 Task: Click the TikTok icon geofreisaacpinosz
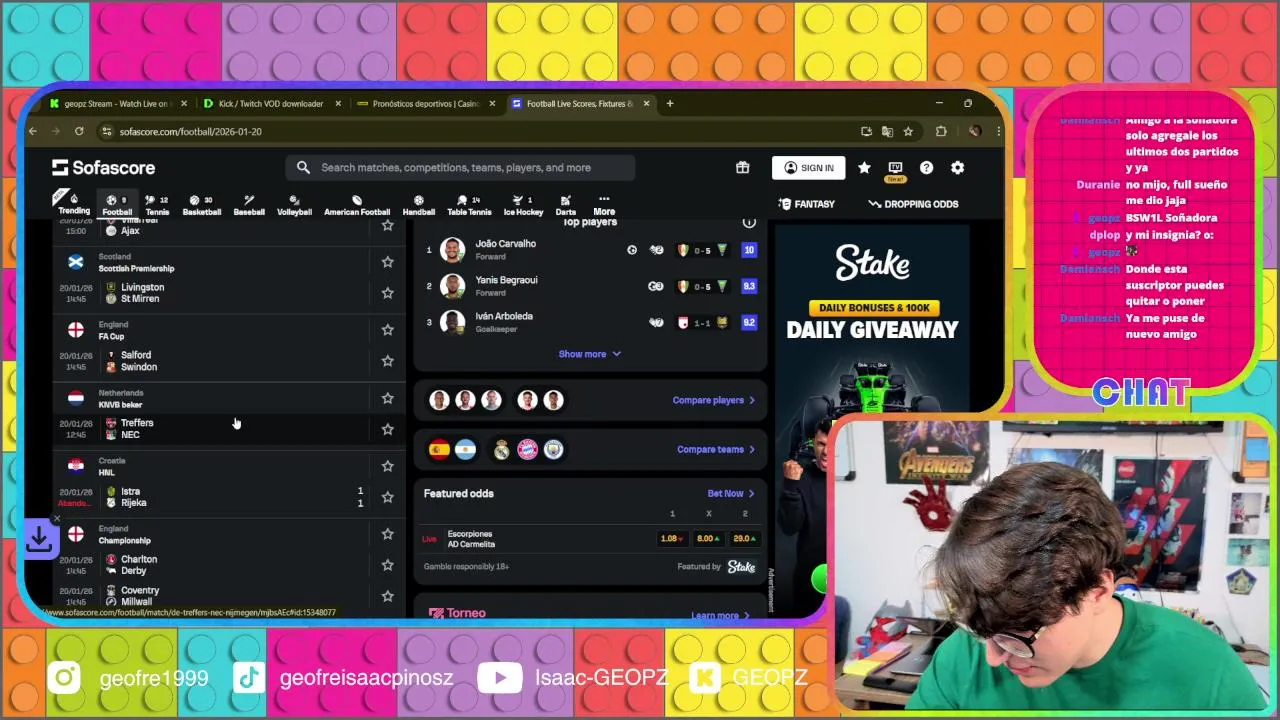[x=249, y=678]
